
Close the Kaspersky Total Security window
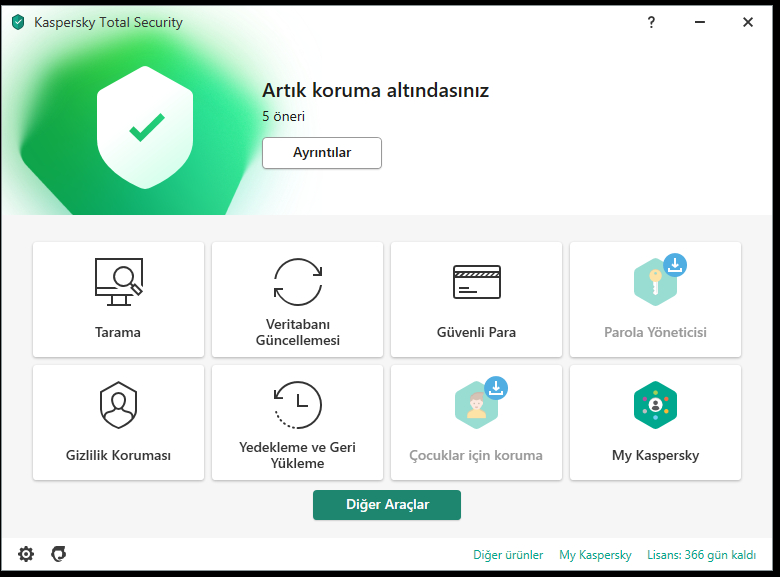point(748,22)
